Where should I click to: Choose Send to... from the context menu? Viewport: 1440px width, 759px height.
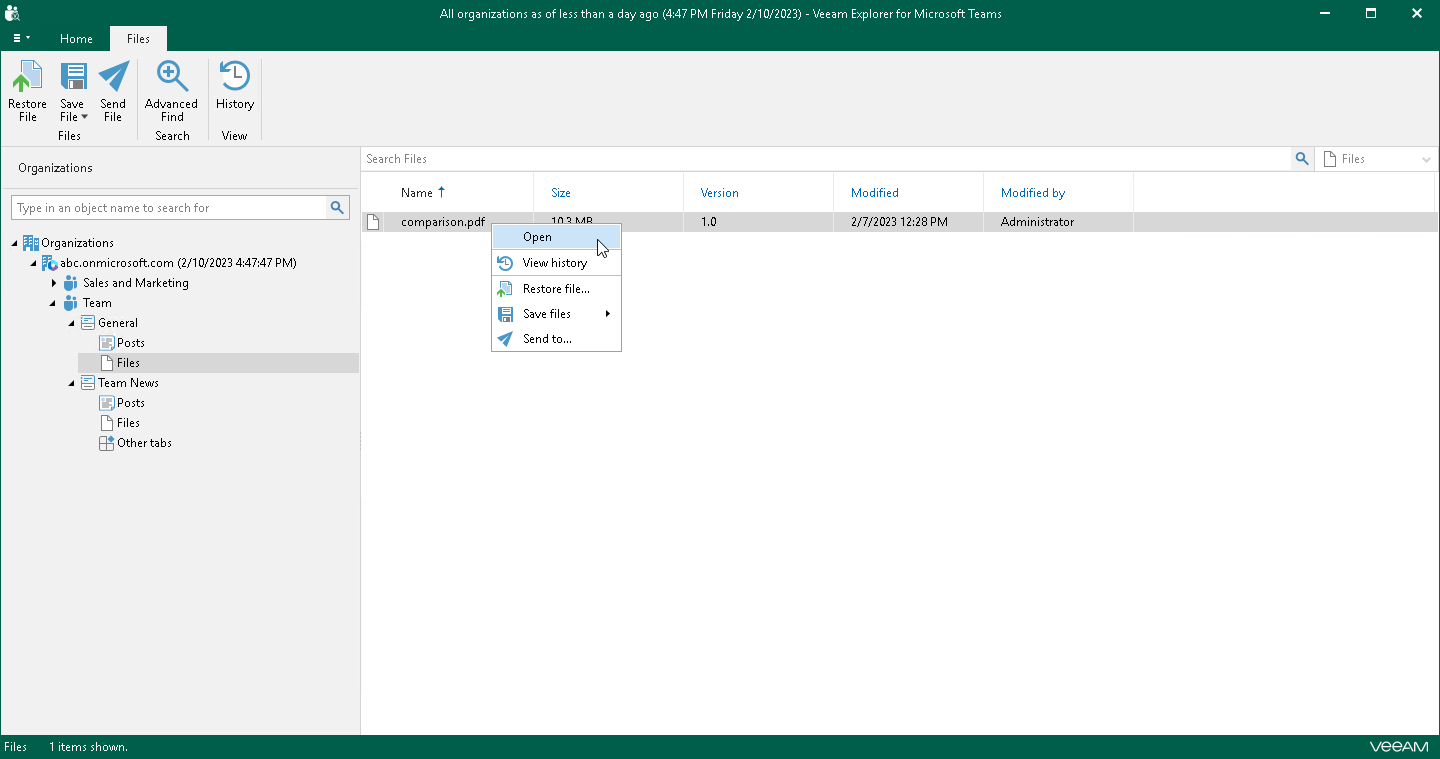pos(556,339)
